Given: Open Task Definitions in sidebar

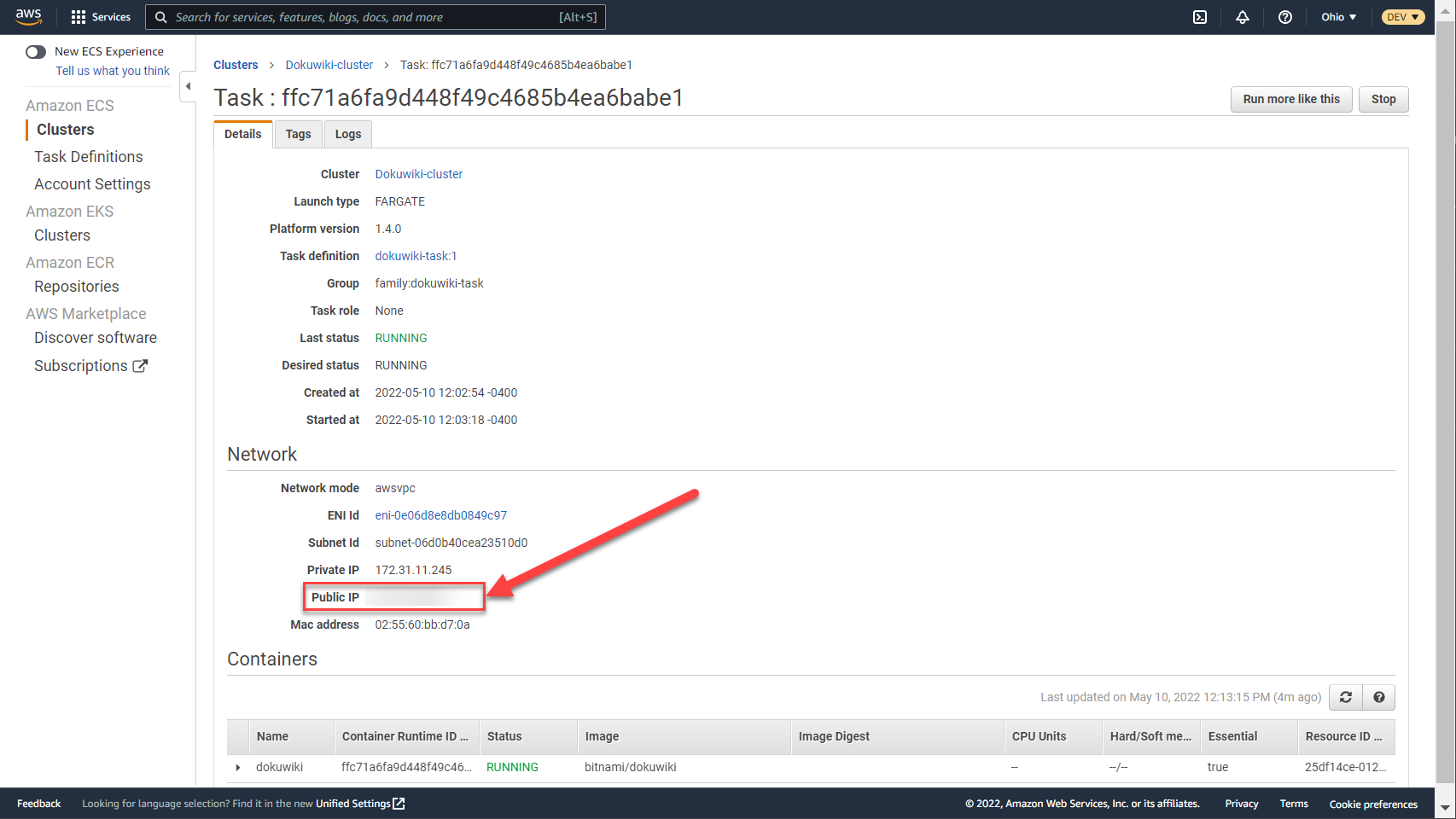Looking at the screenshot, I should 89,157.
